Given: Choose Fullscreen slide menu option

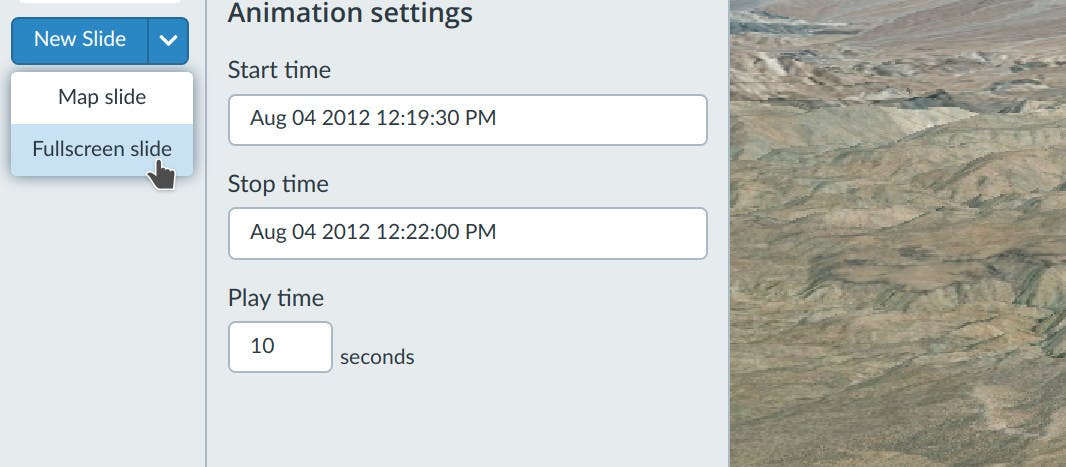Looking at the screenshot, I should pyautogui.click(x=102, y=149).
